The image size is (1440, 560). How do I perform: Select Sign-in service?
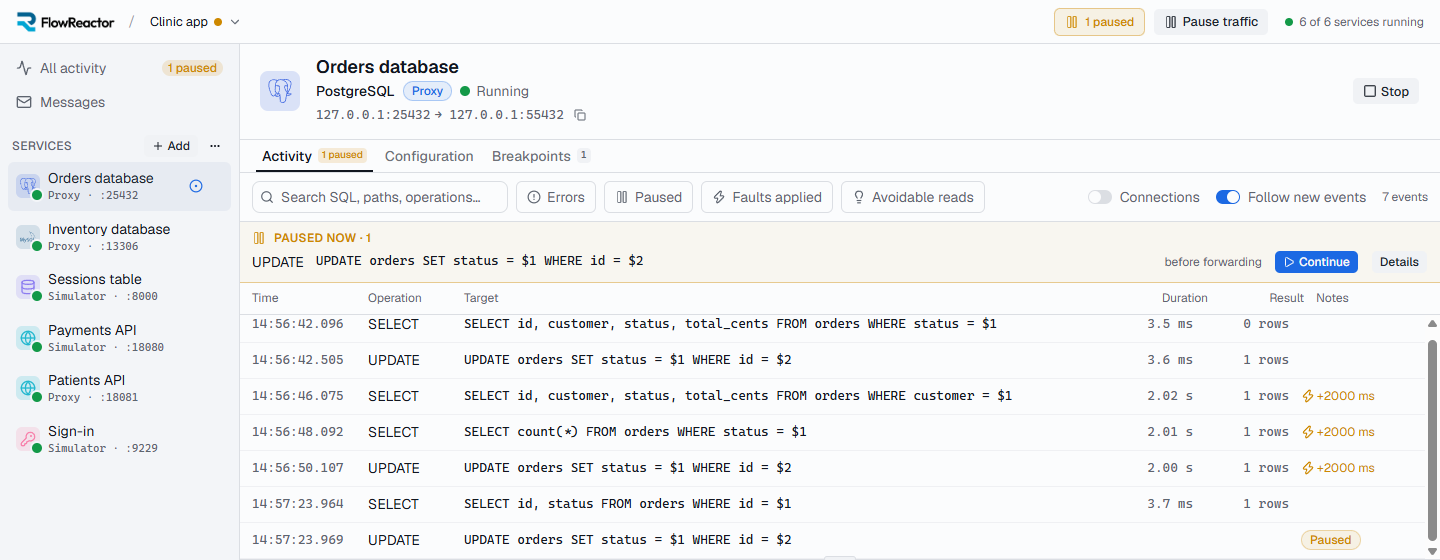119,439
